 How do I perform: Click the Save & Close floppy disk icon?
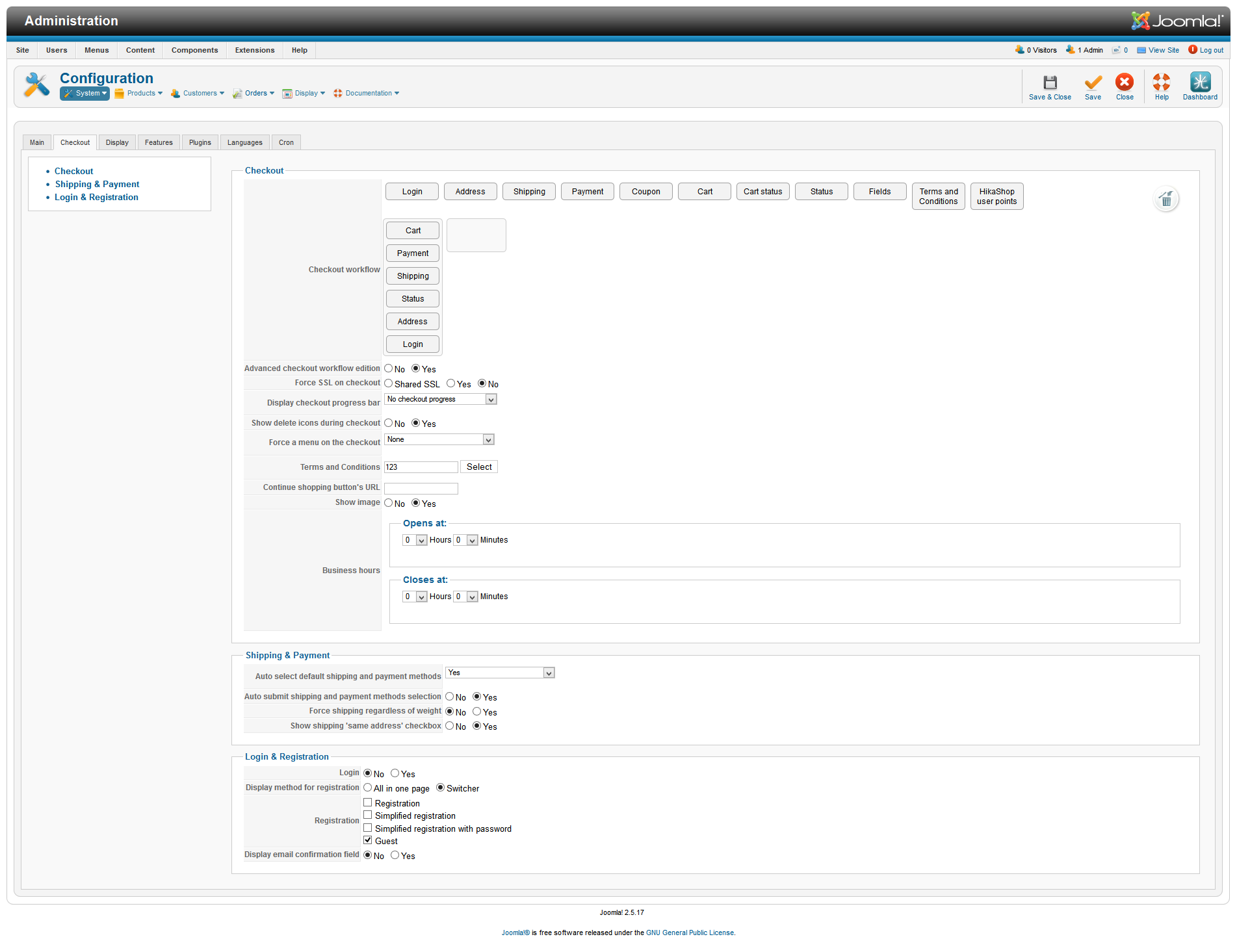(x=1049, y=83)
